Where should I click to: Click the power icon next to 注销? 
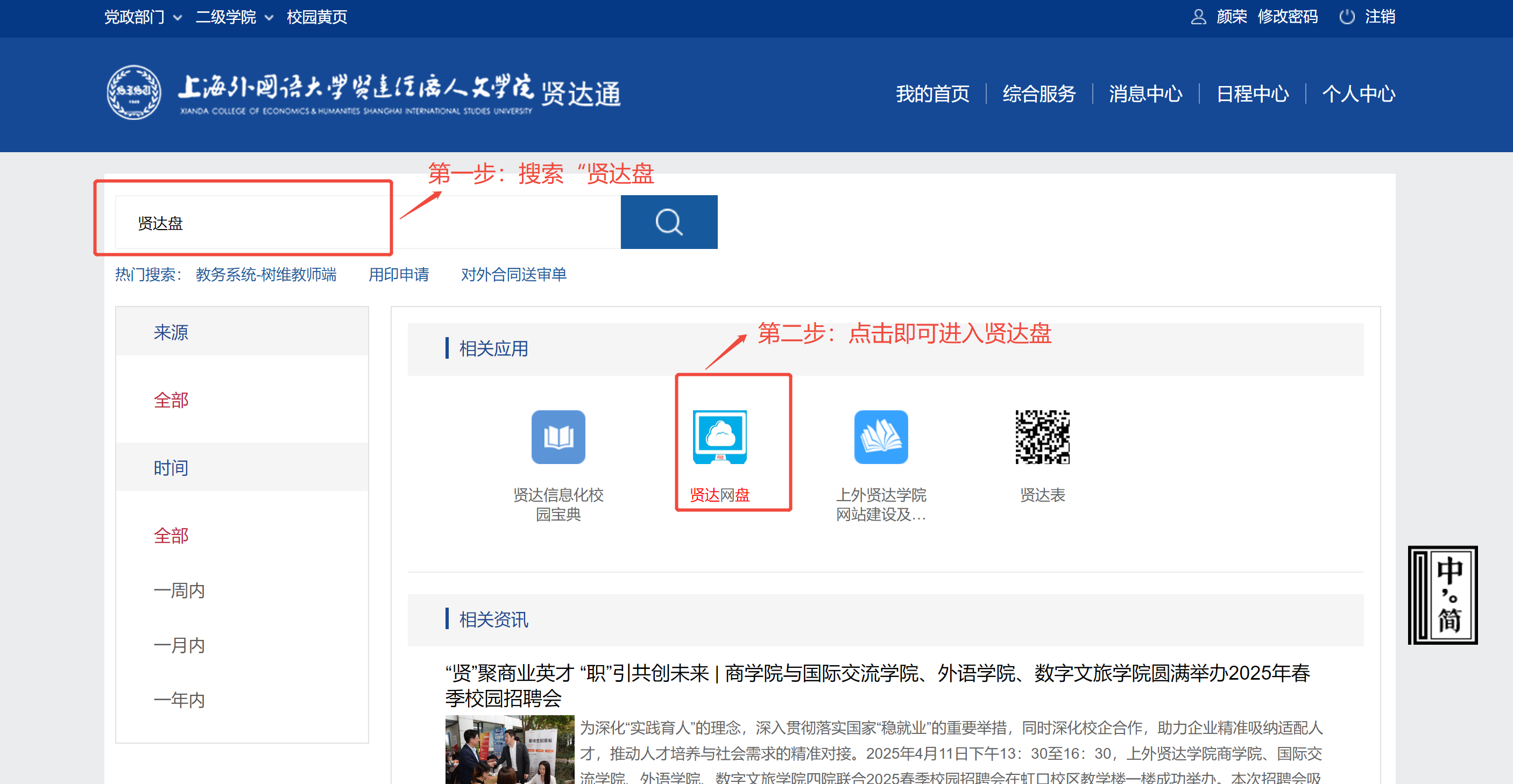tap(1347, 17)
